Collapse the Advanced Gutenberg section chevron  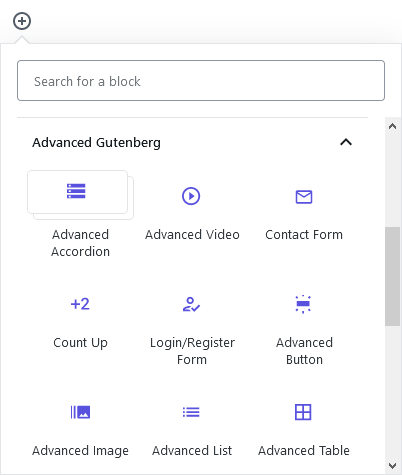346,142
